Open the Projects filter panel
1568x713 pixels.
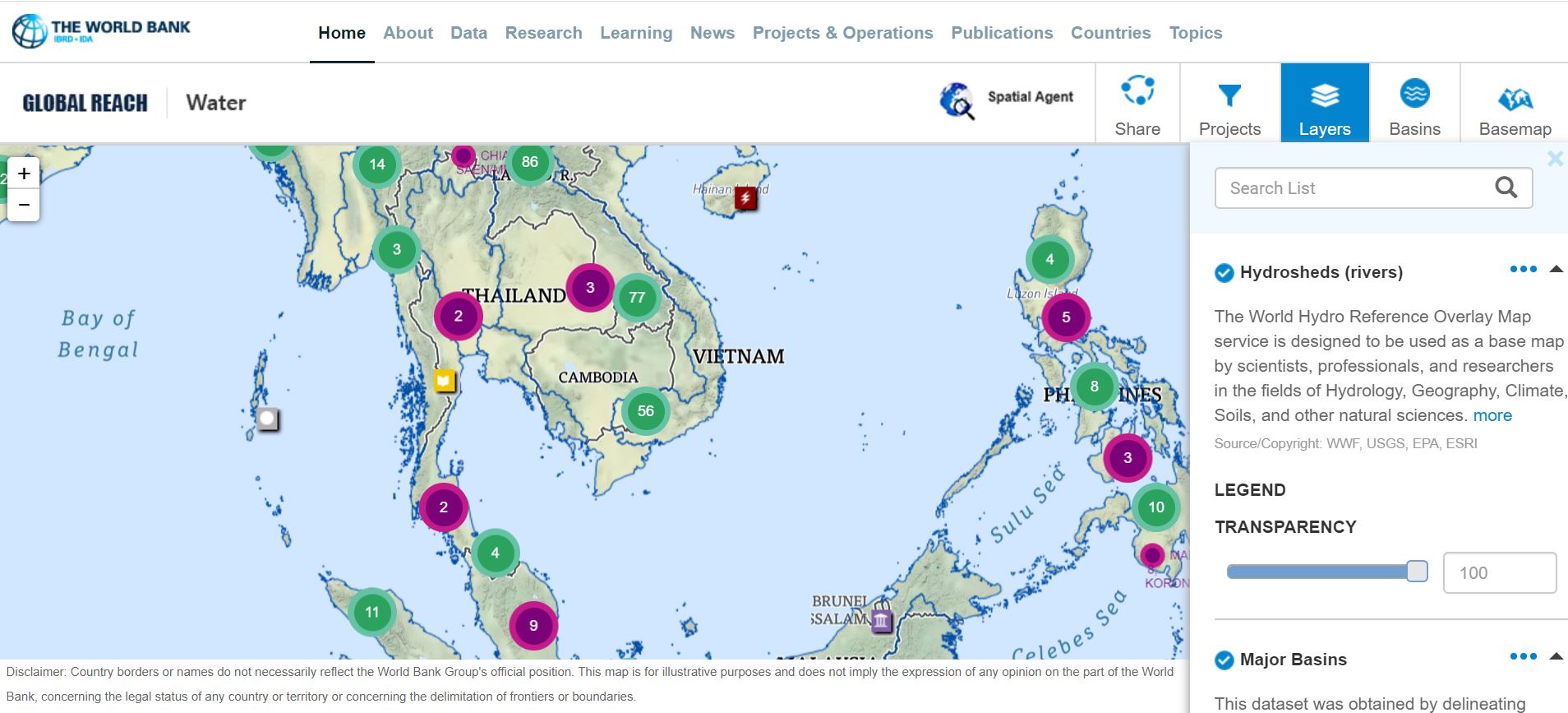(1229, 104)
